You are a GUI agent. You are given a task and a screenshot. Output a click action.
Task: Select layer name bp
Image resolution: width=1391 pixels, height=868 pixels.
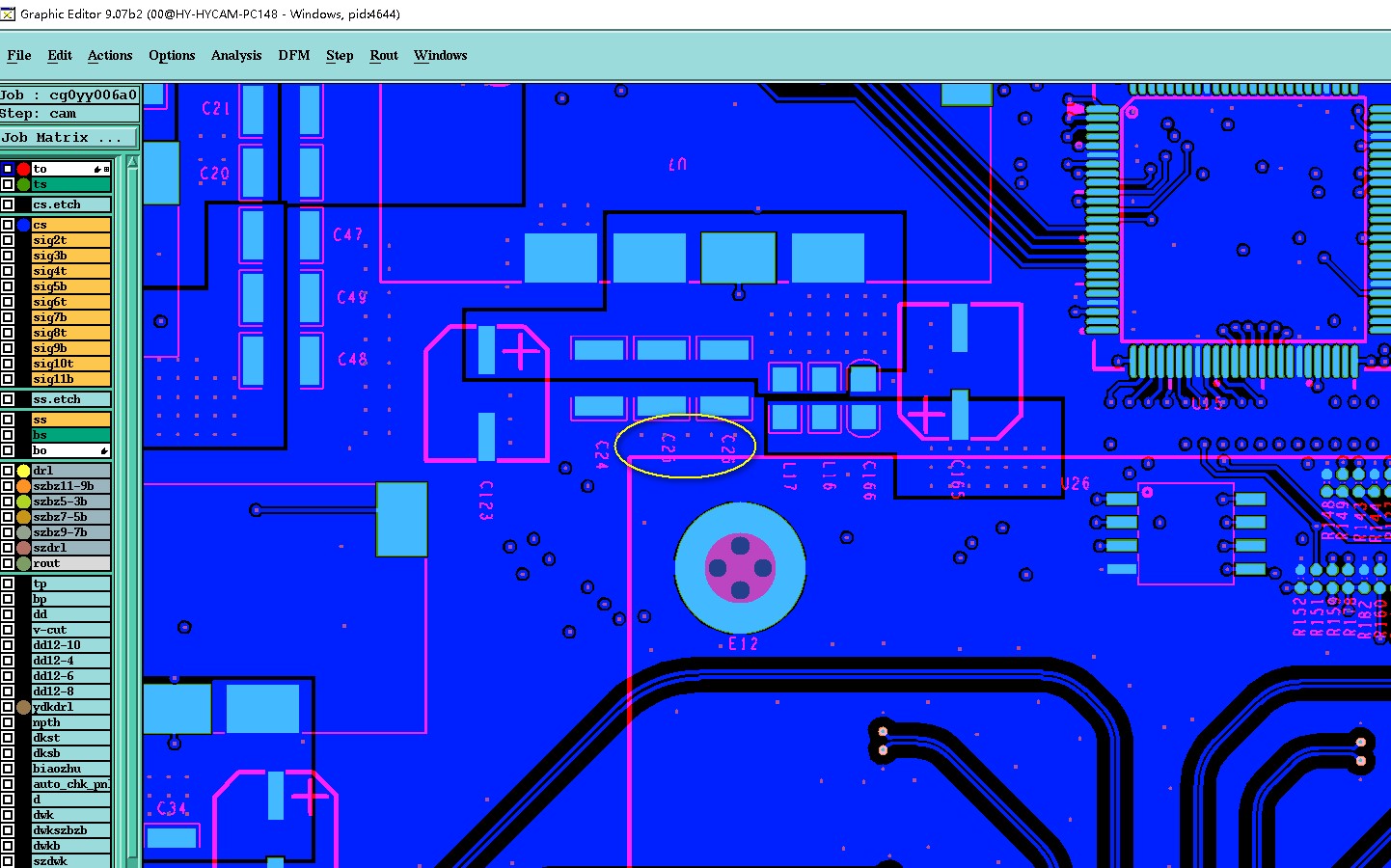pyautogui.click(x=71, y=599)
